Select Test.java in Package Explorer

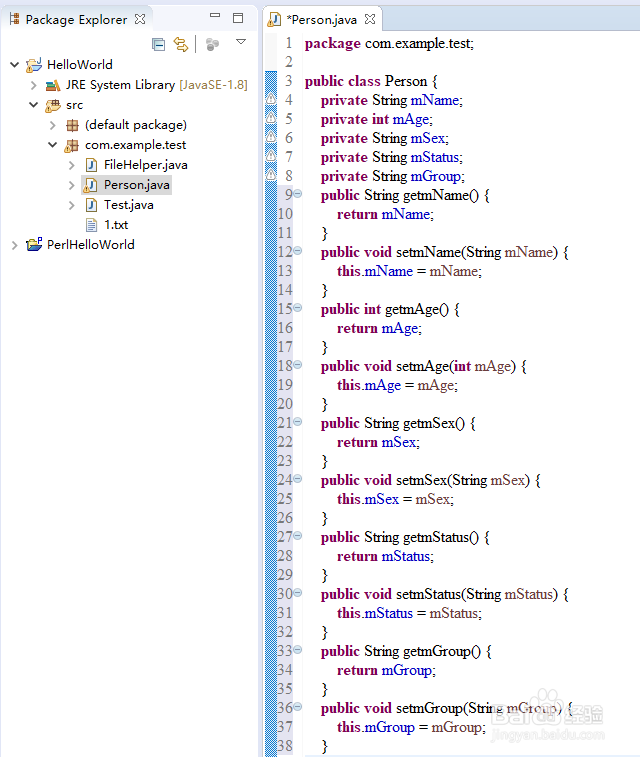(x=128, y=205)
